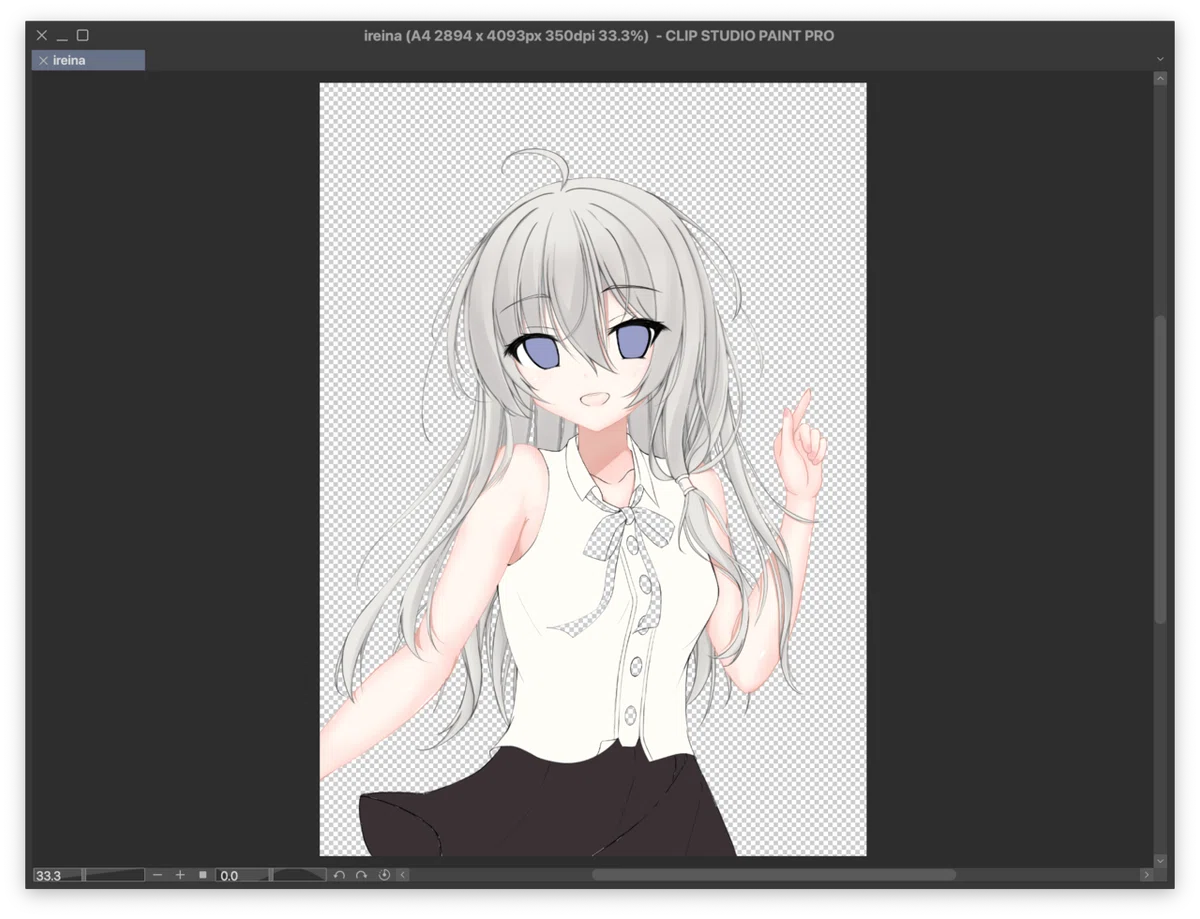This screenshot has height=919, width=1200.
Task: Click the horizontal scrollbar left arrow
Action: click(x=403, y=875)
